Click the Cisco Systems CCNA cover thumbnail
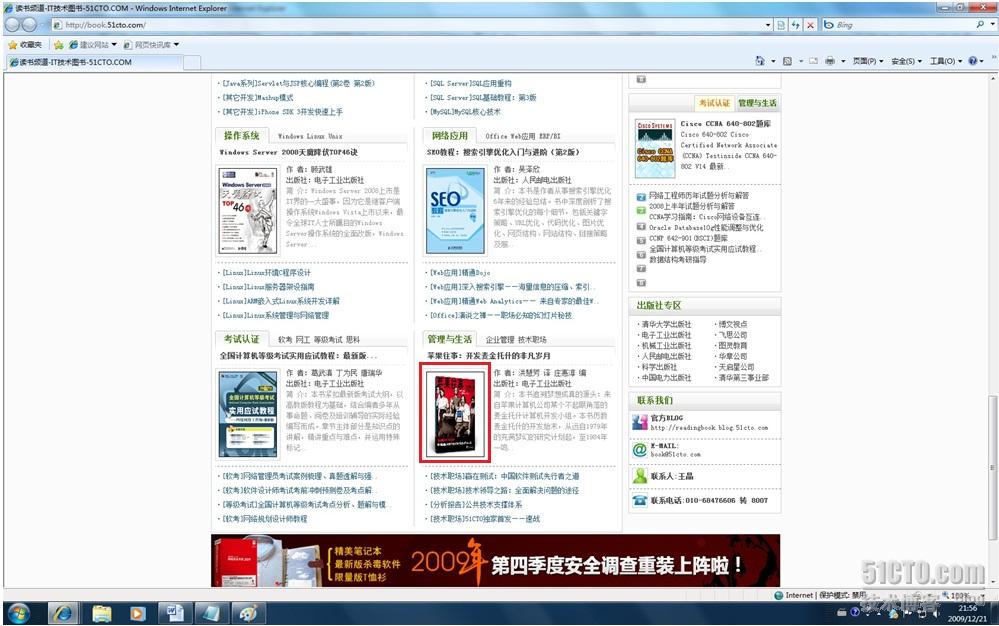This screenshot has height=626, width=999. tap(654, 149)
